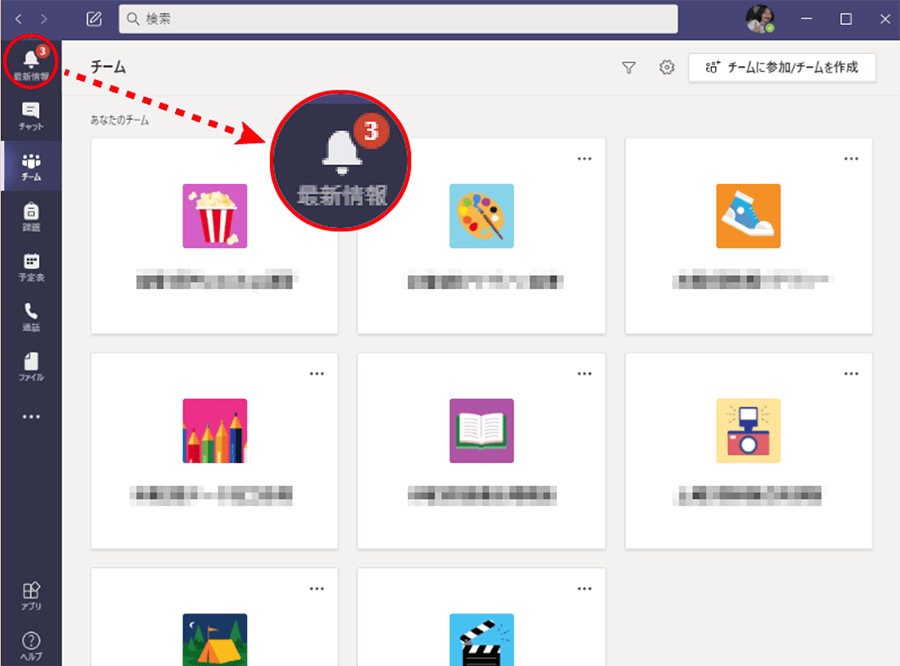Open the profile avatar menu
Screen dimensions: 900x666
[759, 19]
